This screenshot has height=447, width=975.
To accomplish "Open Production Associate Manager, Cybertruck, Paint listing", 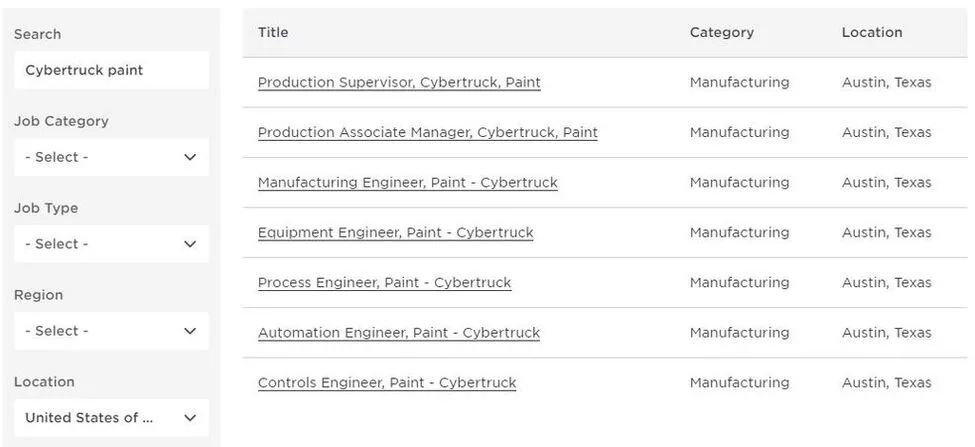I will click(427, 133).
